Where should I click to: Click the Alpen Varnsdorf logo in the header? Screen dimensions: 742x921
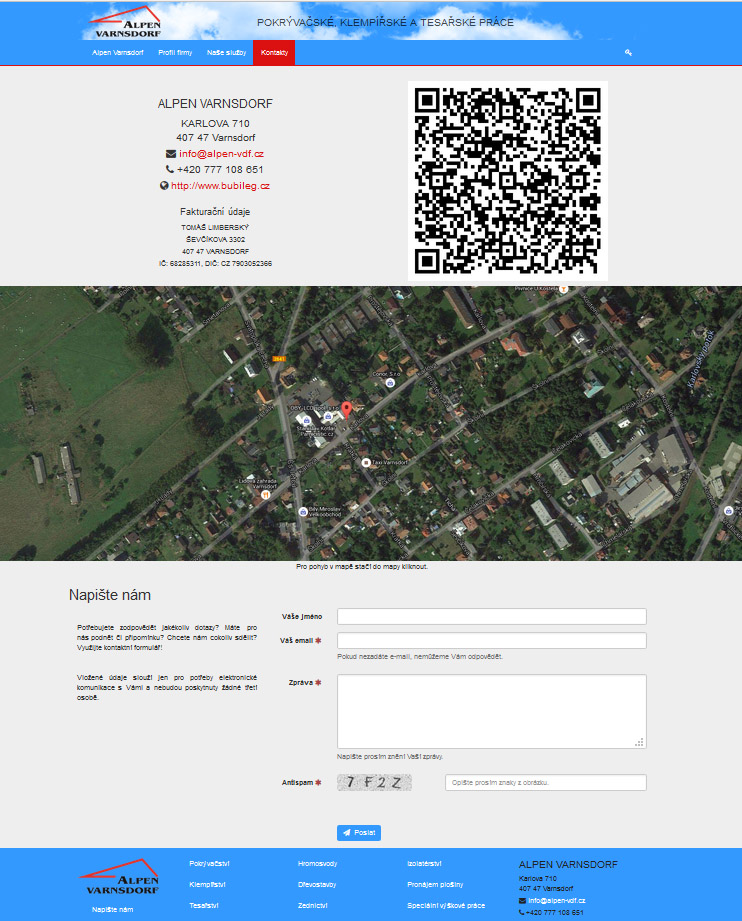pyautogui.click(x=125, y=22)
